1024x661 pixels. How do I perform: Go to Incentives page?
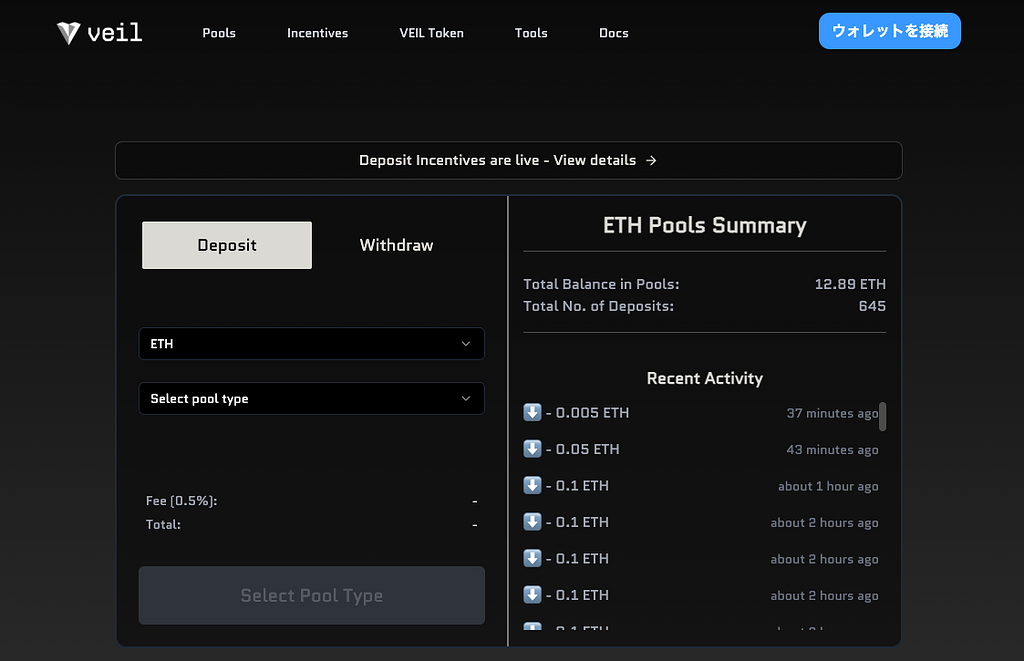coord(317,33)
